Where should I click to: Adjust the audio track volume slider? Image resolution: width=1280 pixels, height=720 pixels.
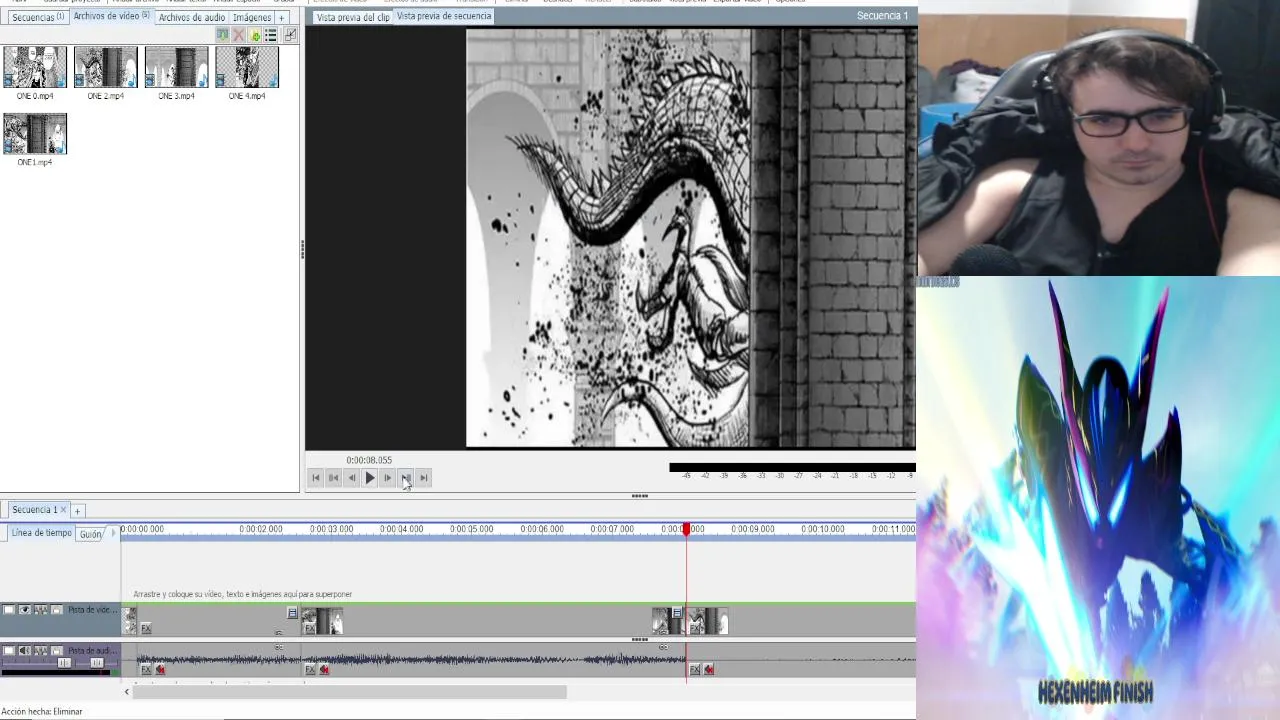pos(64,663)
